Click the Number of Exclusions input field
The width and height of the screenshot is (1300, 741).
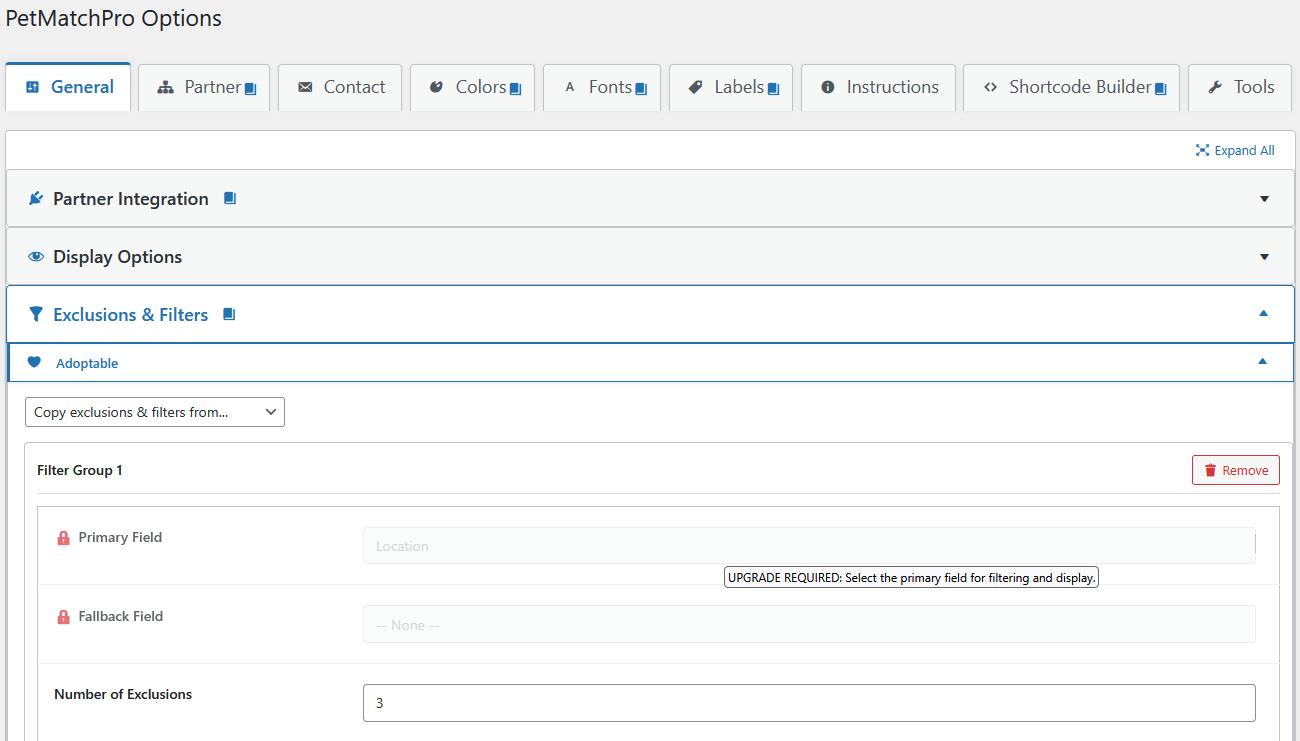809,703
